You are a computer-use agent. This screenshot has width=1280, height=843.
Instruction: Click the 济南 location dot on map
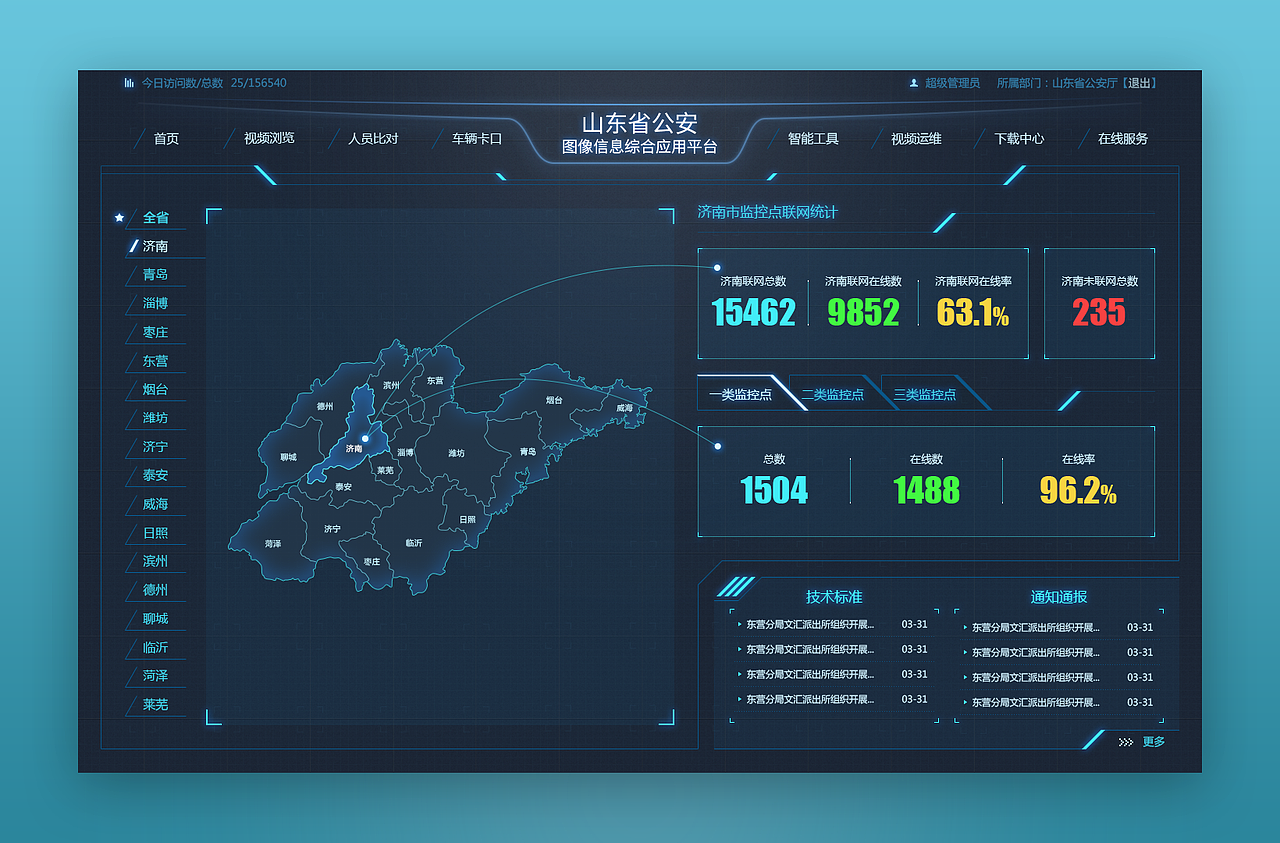click(x=365, y=438)
